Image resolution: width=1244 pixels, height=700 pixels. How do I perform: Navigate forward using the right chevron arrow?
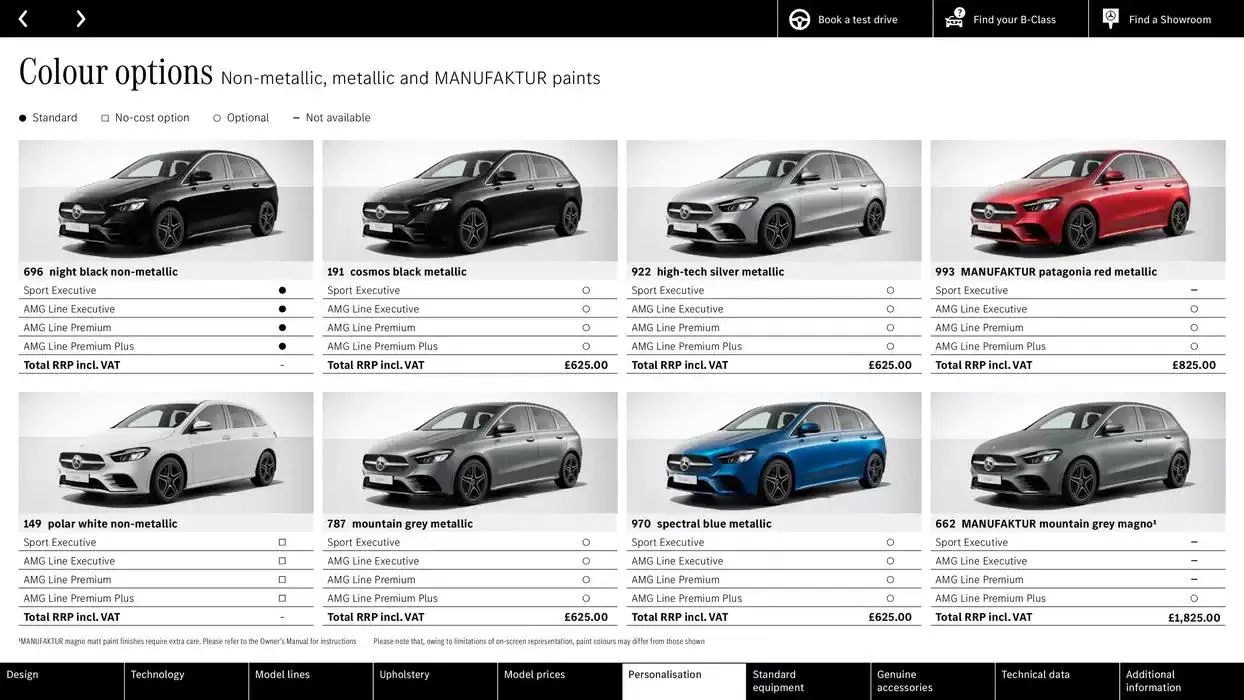coord(80,18)
